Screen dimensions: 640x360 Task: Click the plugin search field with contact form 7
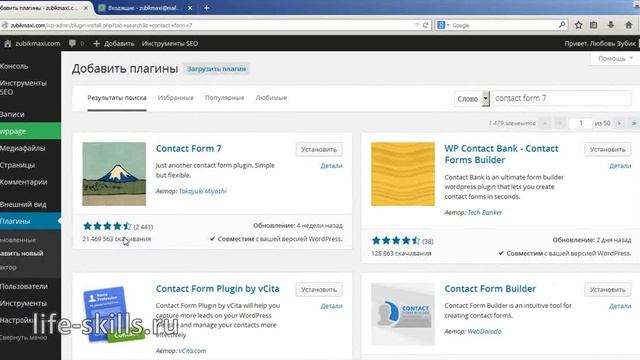coord(562,98)
